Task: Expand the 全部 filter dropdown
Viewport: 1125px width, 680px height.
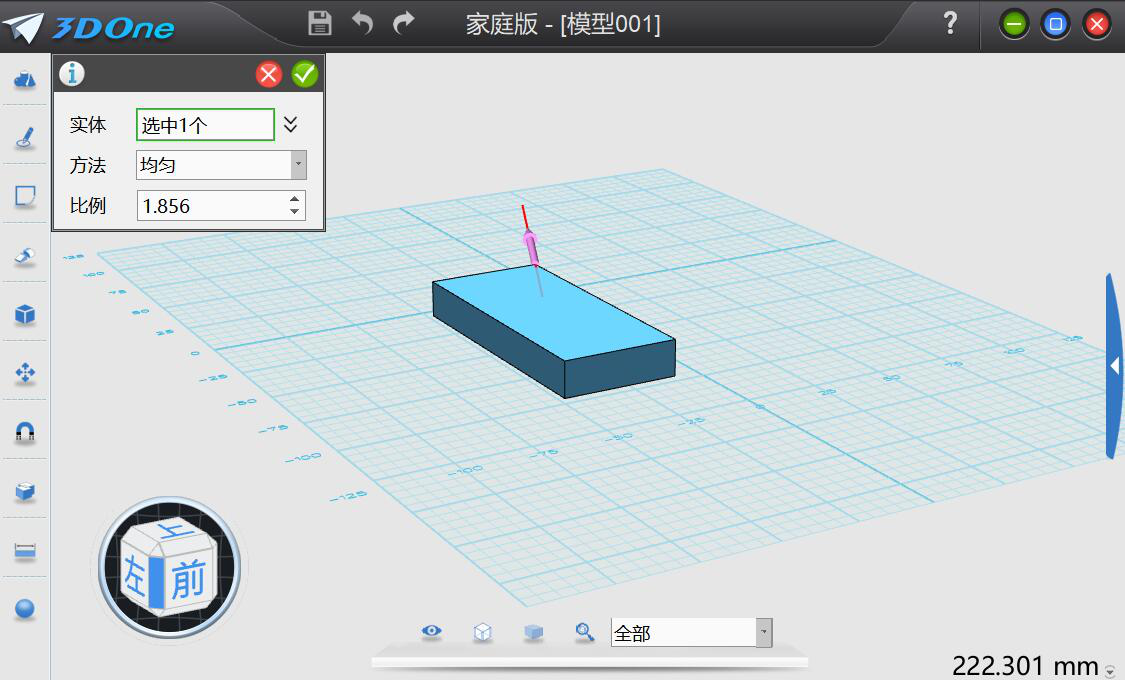Action: click(764, 632)
